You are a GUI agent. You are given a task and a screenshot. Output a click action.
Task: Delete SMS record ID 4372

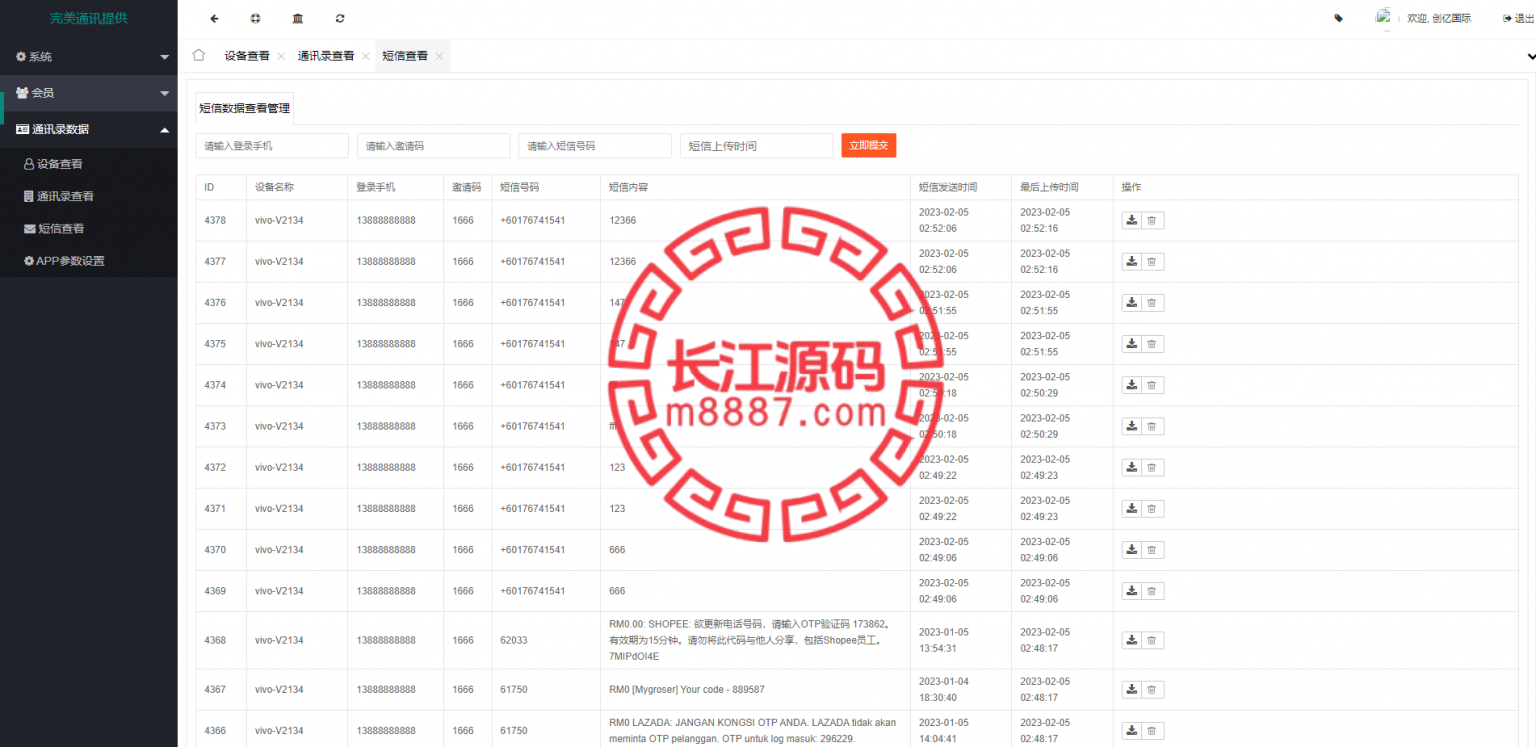(x=1152, y=467)
